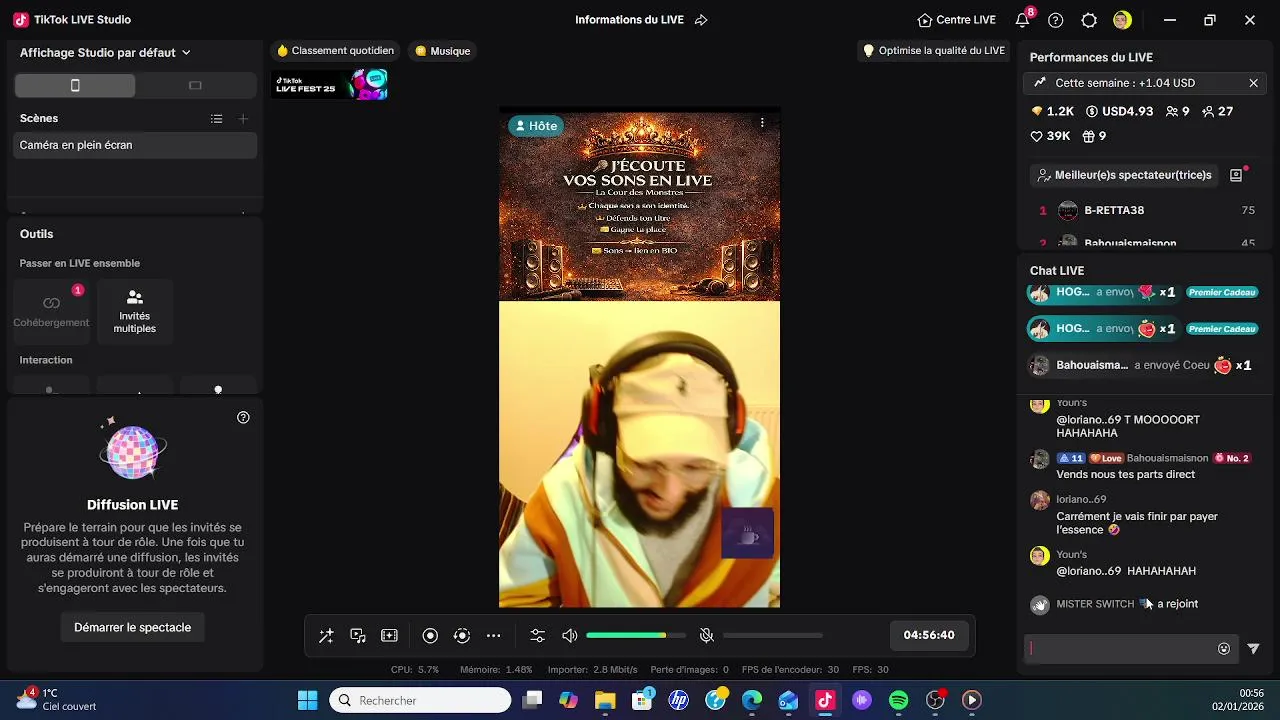Open the audio mixer sliders icon
Viewport: 1280px width, 720px height.
538,635
